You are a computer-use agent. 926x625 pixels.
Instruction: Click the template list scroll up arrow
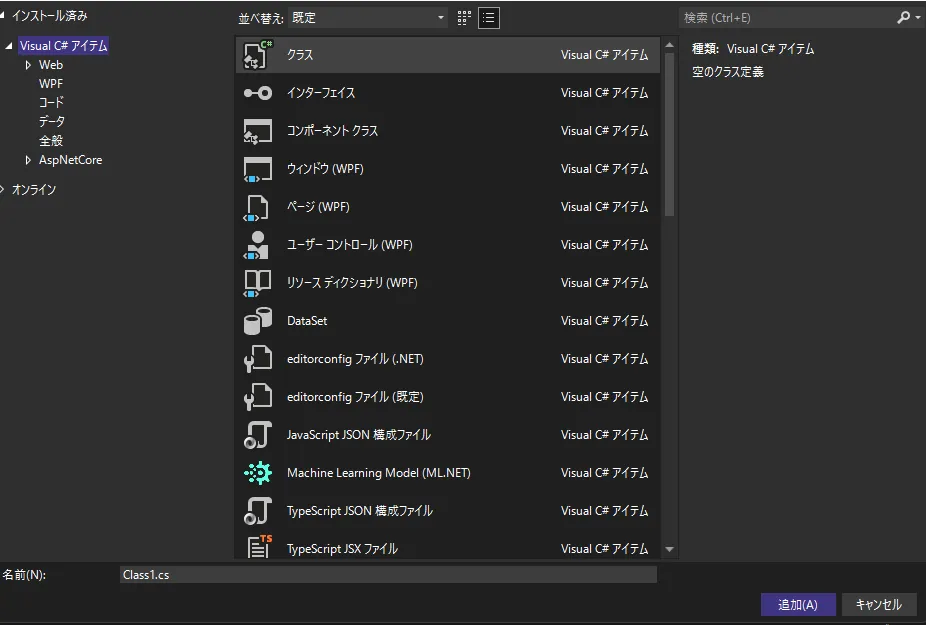pyautogui.click(x=669, y=45)
